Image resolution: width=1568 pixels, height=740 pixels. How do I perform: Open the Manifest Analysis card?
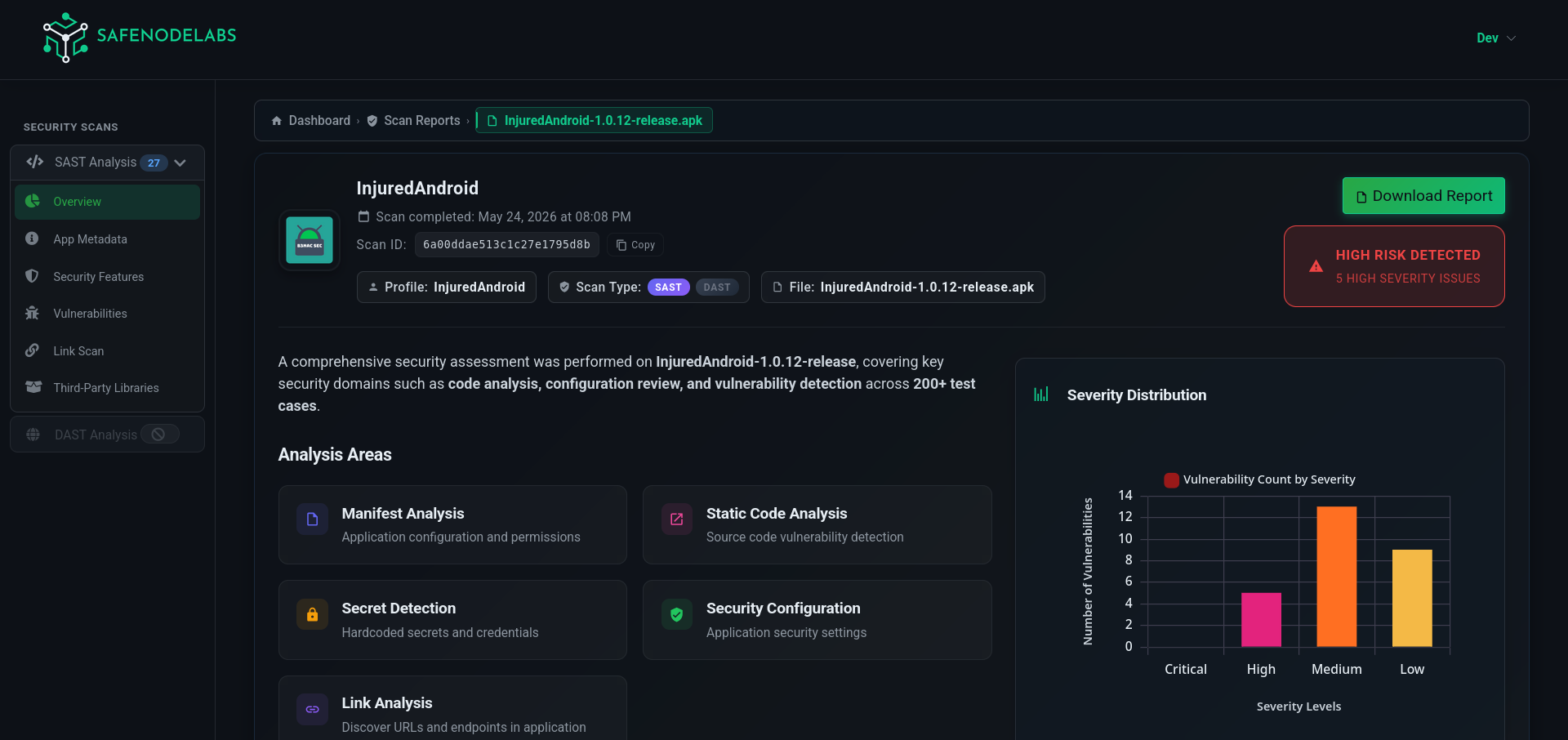pos(452,525)
